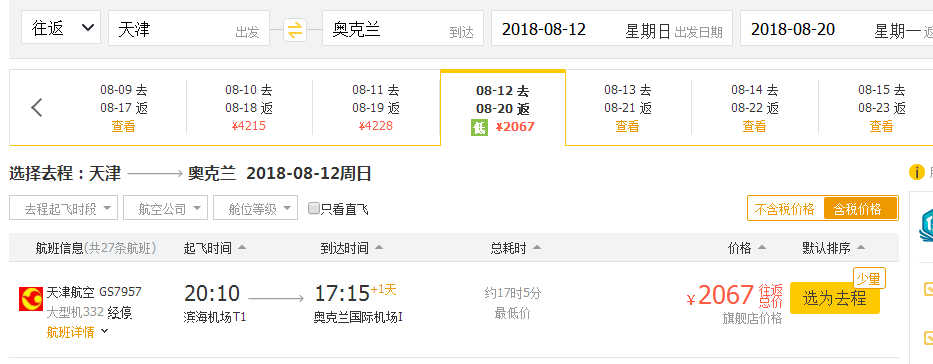This screenshot has height=364, width=933.
Task: Select the 08-10 去 08-18 返 date tab
Action: 249,108
